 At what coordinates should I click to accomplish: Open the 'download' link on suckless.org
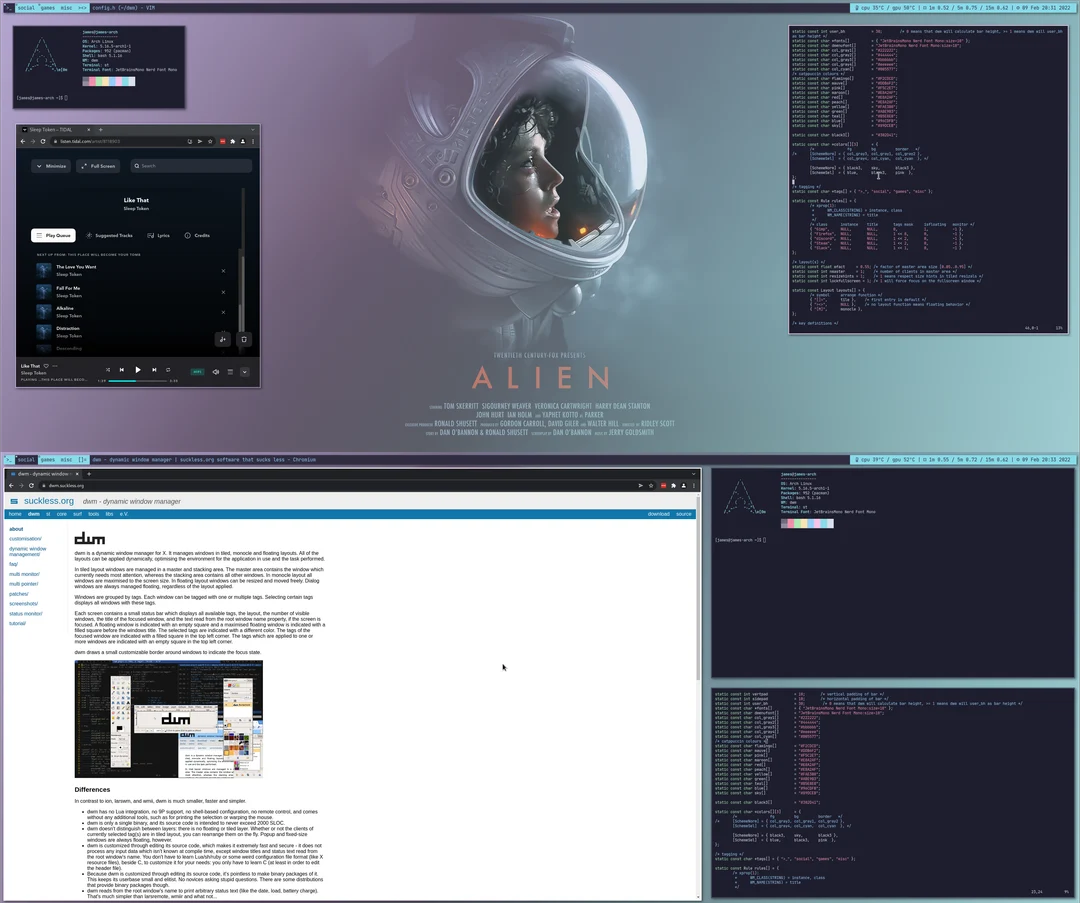coord(659,513)
